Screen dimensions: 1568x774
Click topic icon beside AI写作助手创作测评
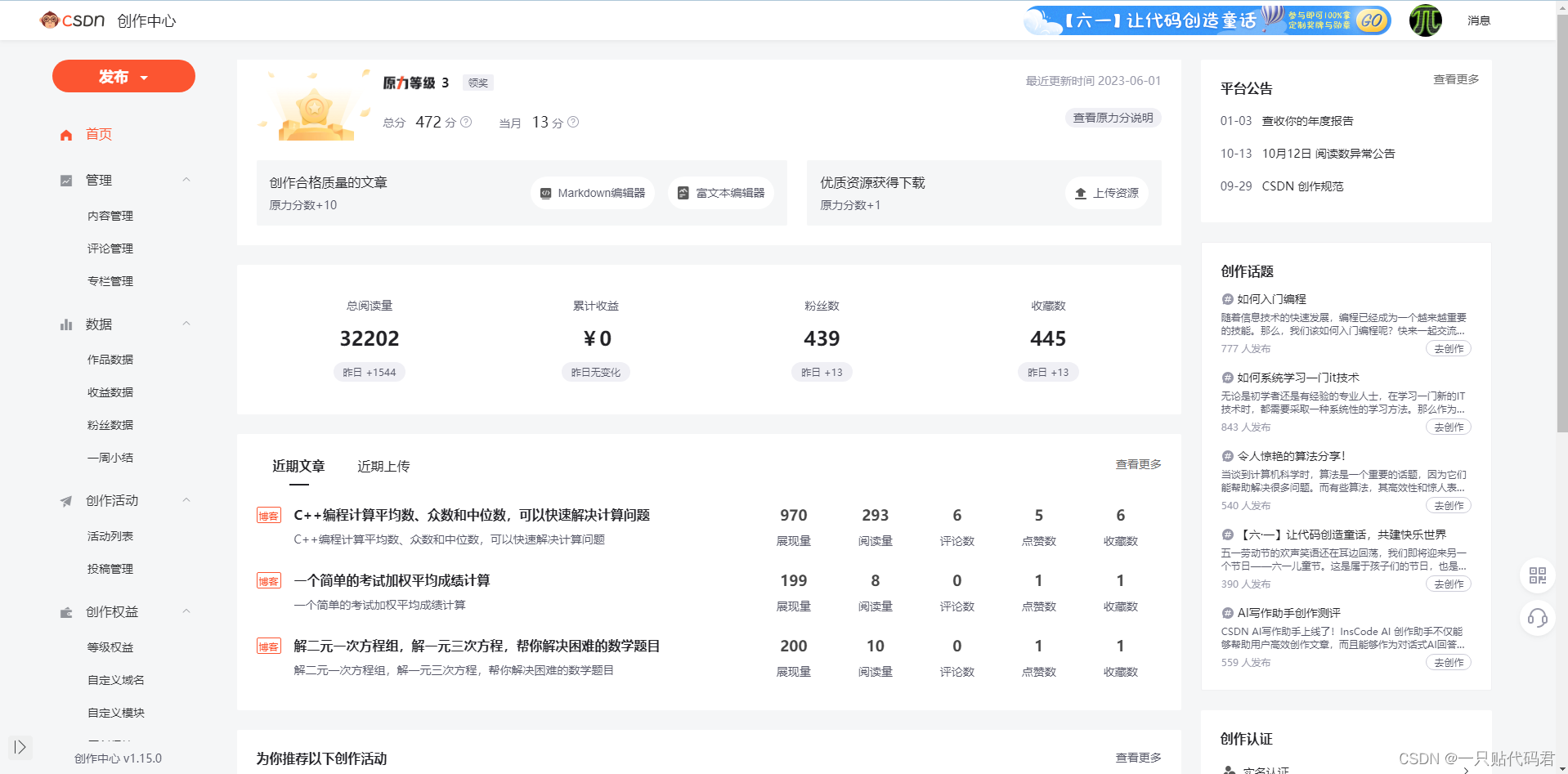point(1227,613)
